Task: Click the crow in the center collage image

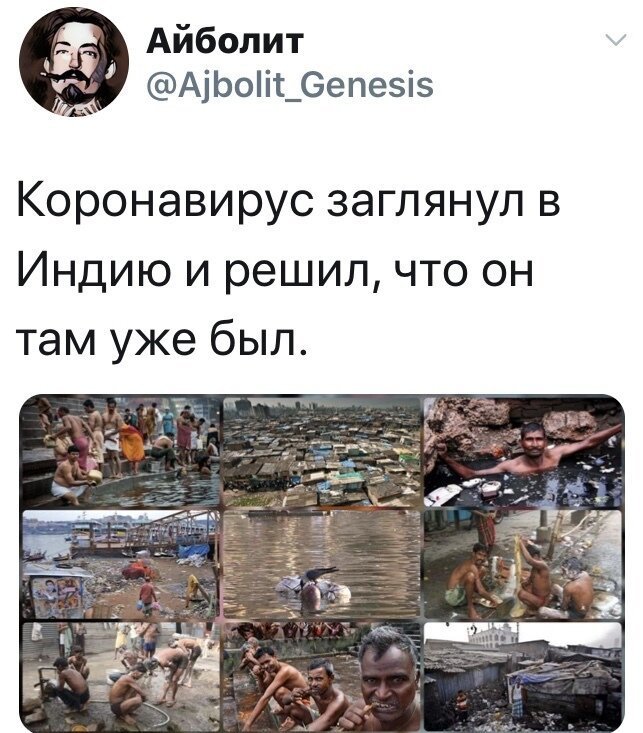Action: (319, 576)
